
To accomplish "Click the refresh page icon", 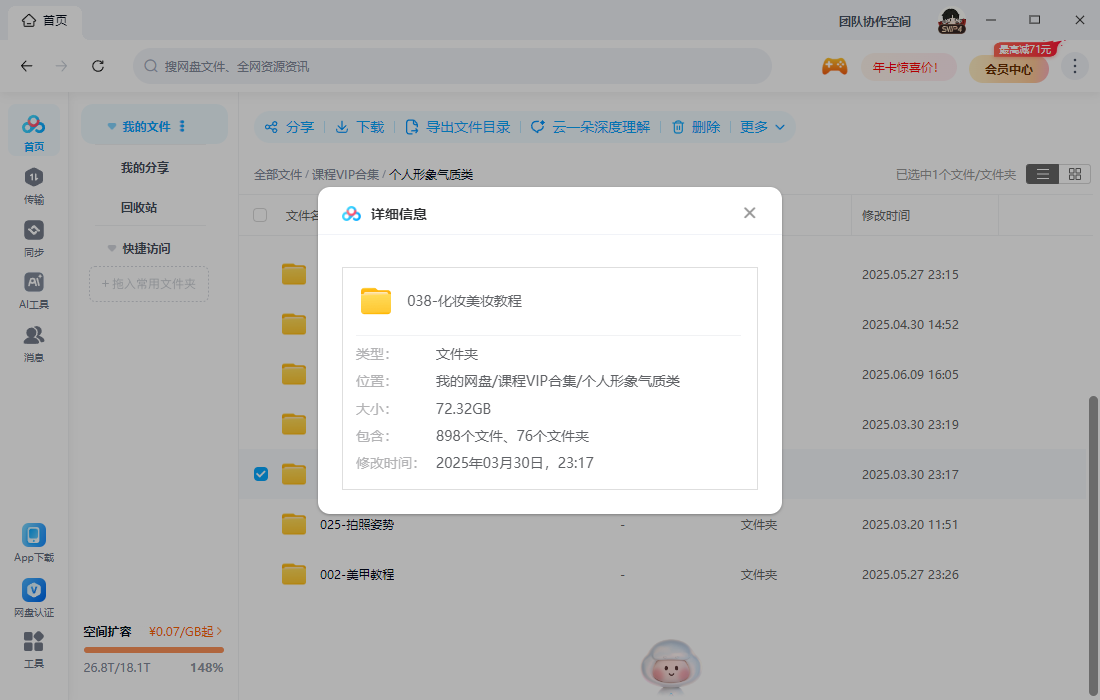I will click(98, 66).
